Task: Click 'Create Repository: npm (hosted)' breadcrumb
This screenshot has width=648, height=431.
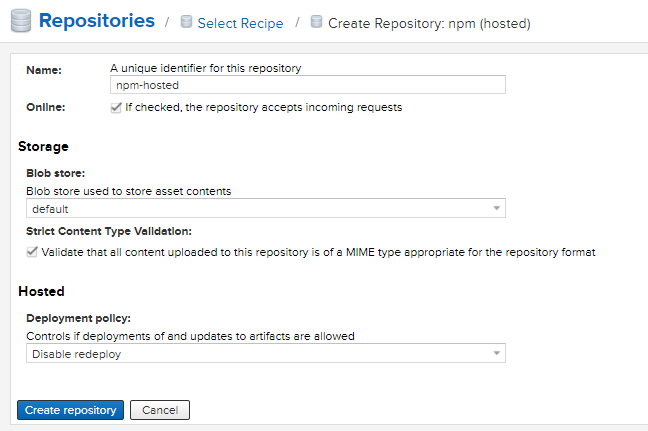Action: (429, 23)
